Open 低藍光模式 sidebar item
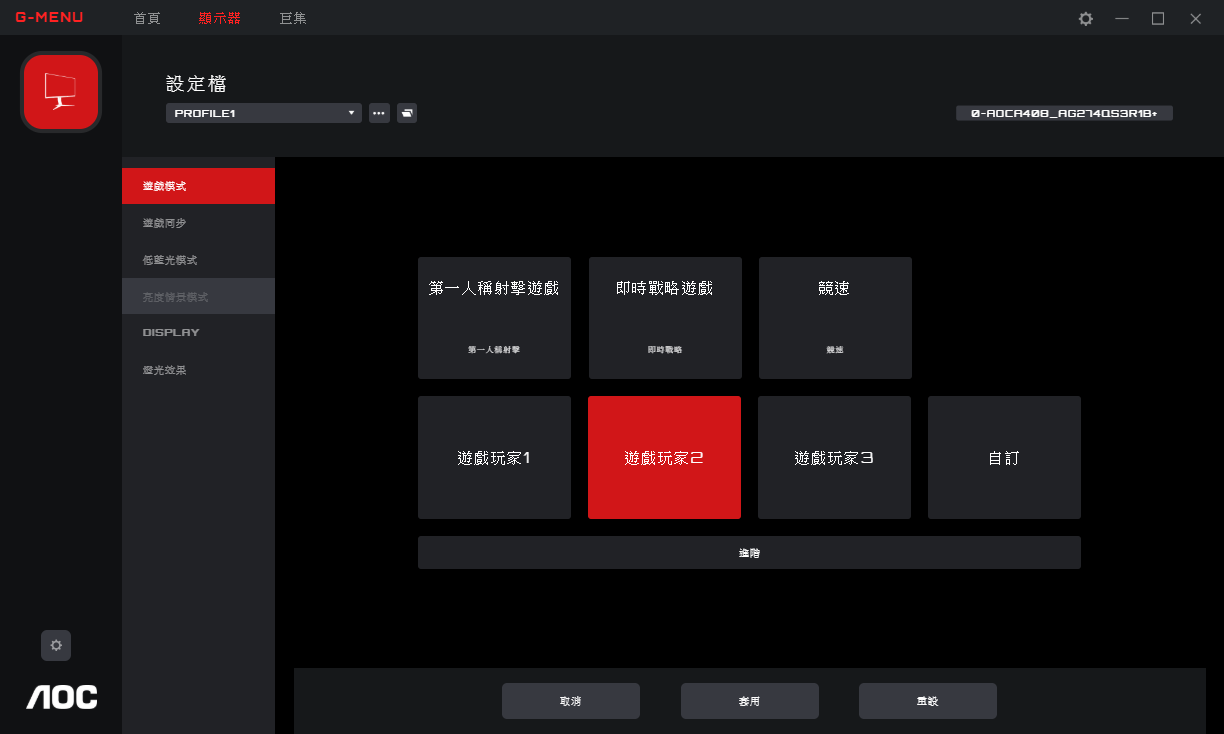 pyautogui.click(x=198, y=260)
